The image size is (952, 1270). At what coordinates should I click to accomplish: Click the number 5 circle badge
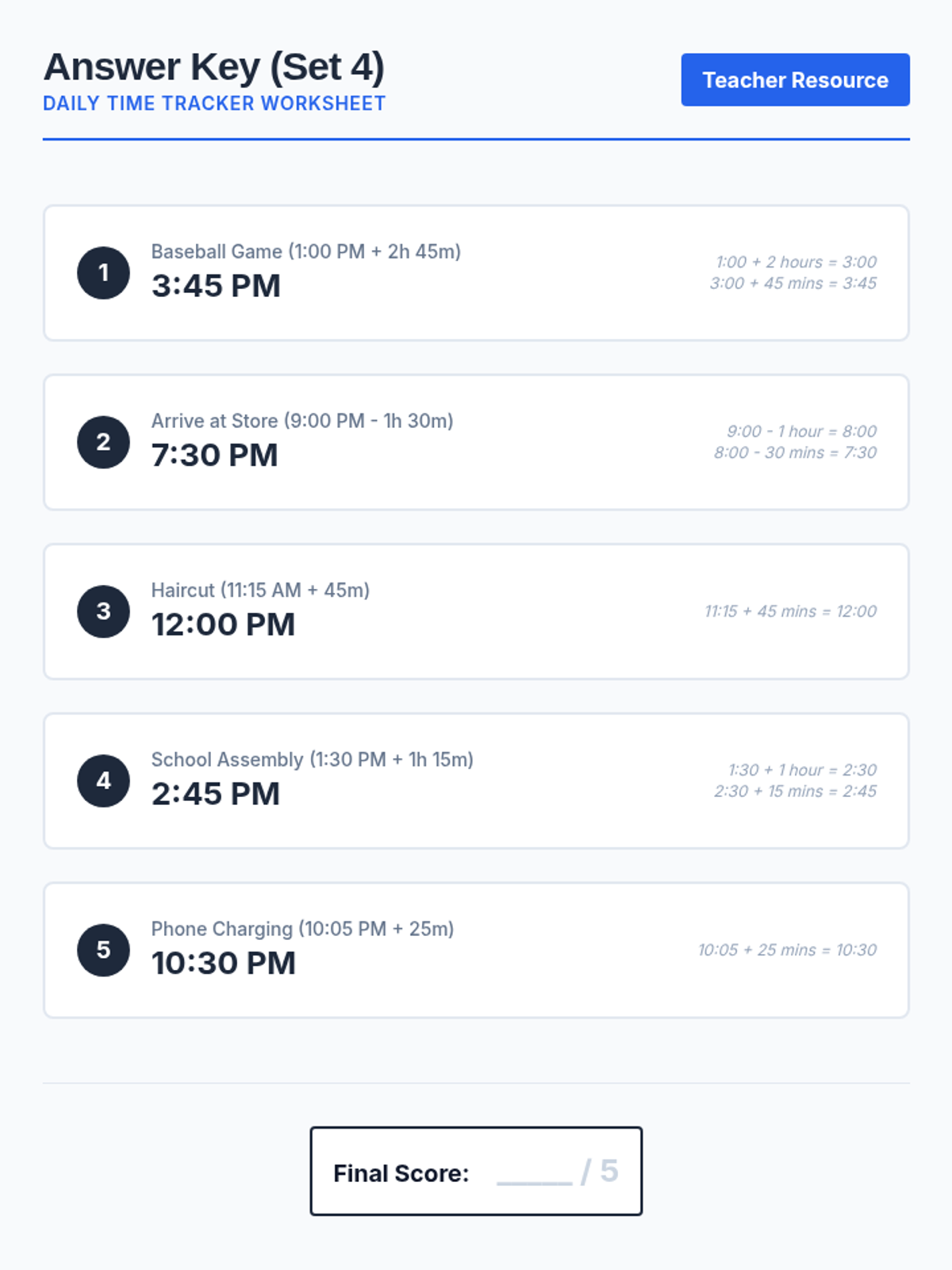click(x=103, y=950)
